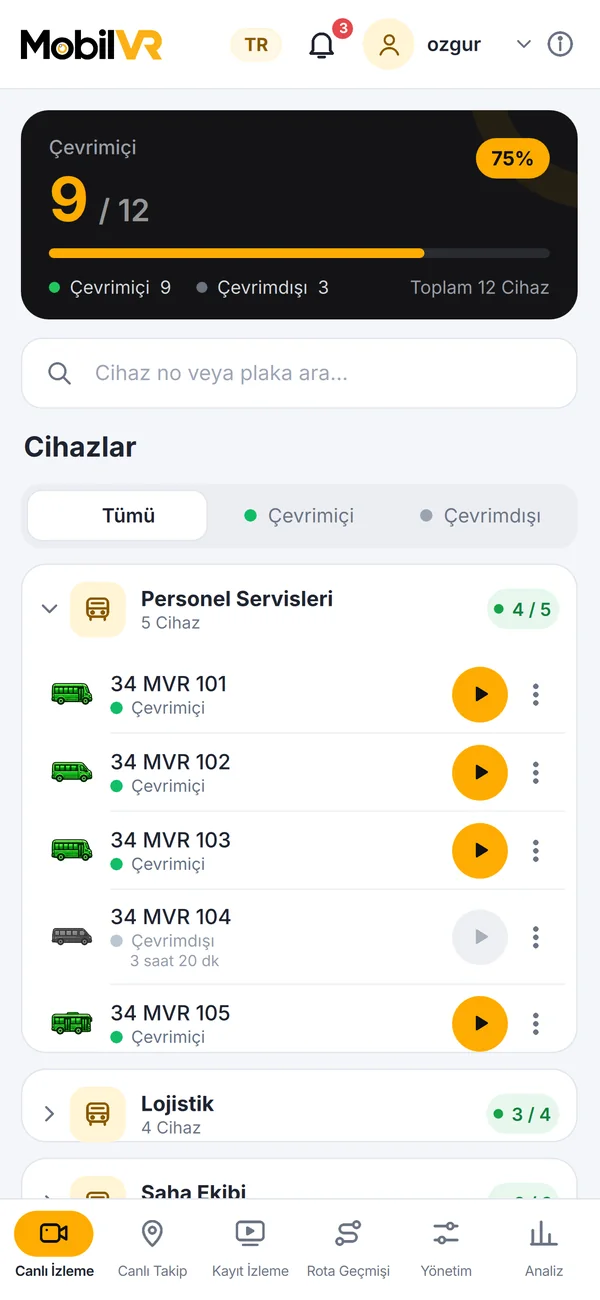Click the info icon in header
The height and width of the screenshot is (1300, 600).
pyautogui.click(x=560, y=45)
